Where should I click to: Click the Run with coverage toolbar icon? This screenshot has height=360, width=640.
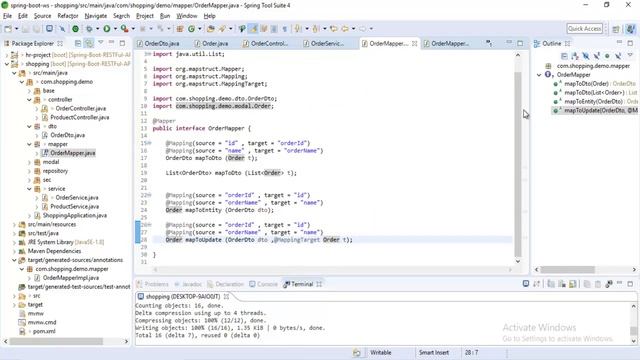pyautogui.click(x=124, y=29)
